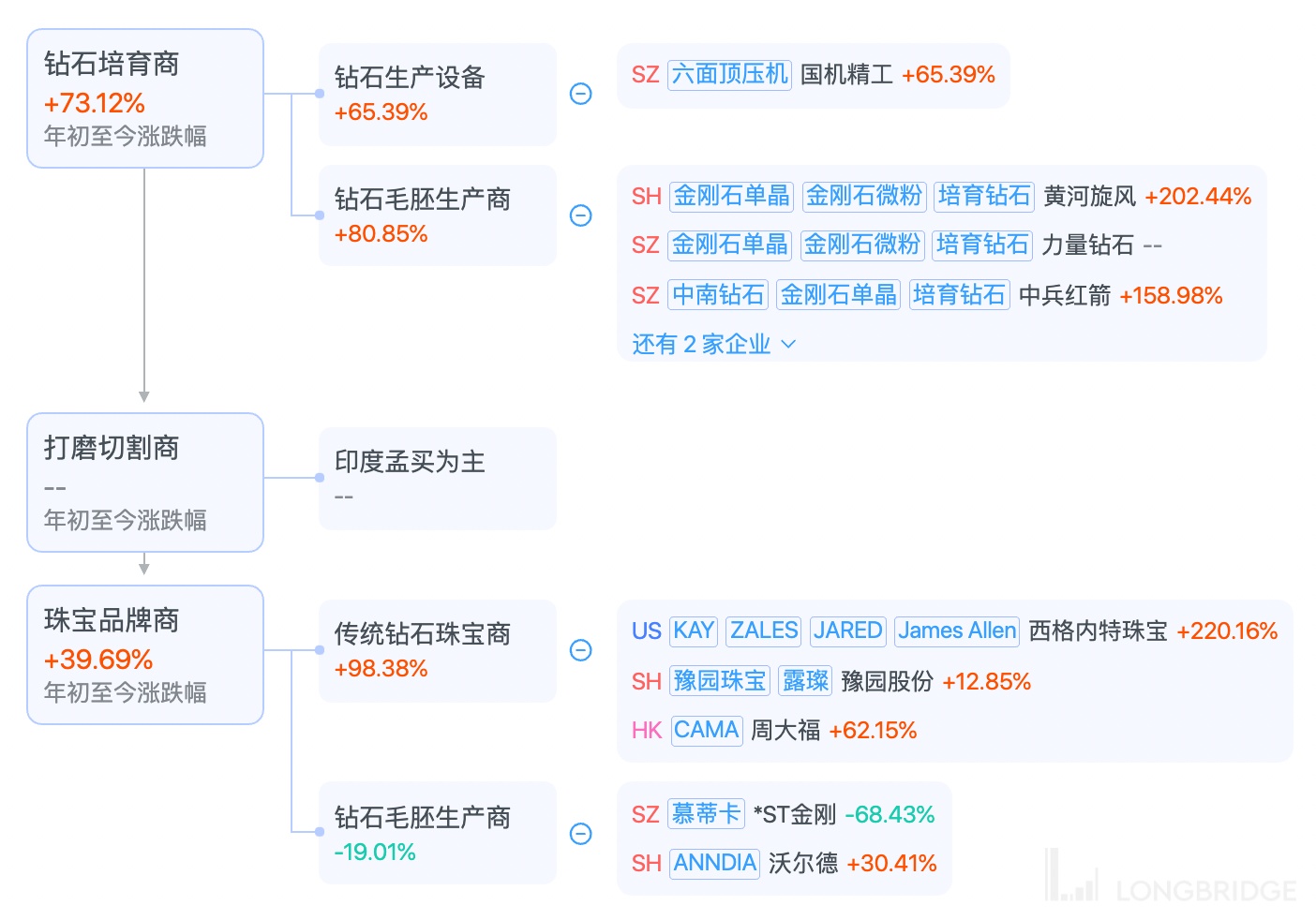Open 西格内特珠宝 stock link
Screen dimensions: 1316x920
(x=1098, y=631)
